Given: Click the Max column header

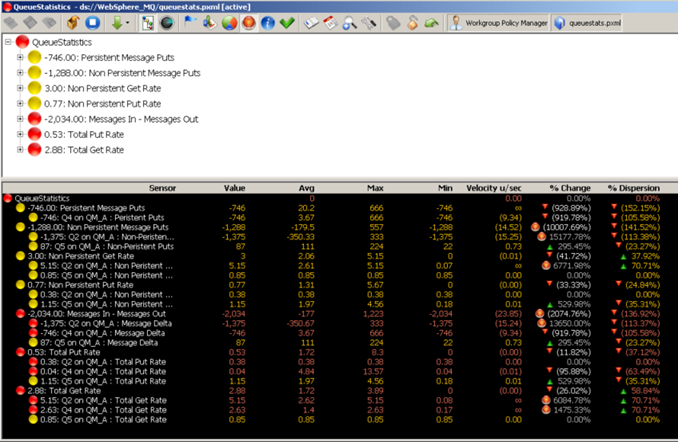Looking at the screenshot, I should pyautogui.click(x=375, y=188).
